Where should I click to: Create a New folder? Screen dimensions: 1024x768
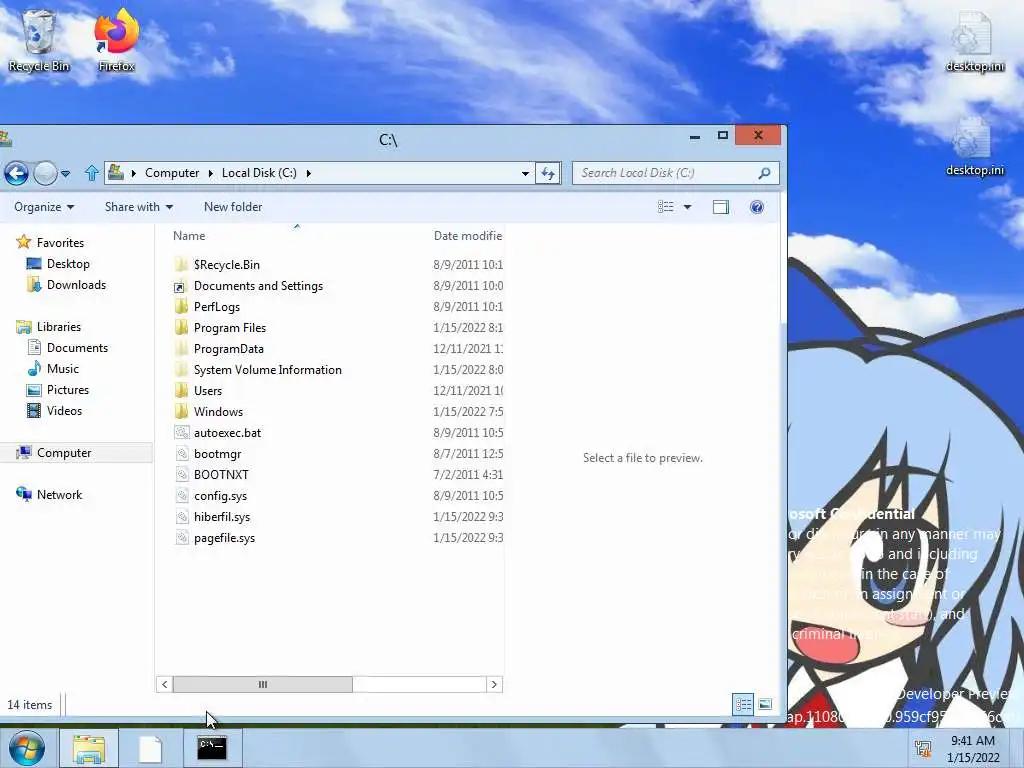[x=233, y=207]
